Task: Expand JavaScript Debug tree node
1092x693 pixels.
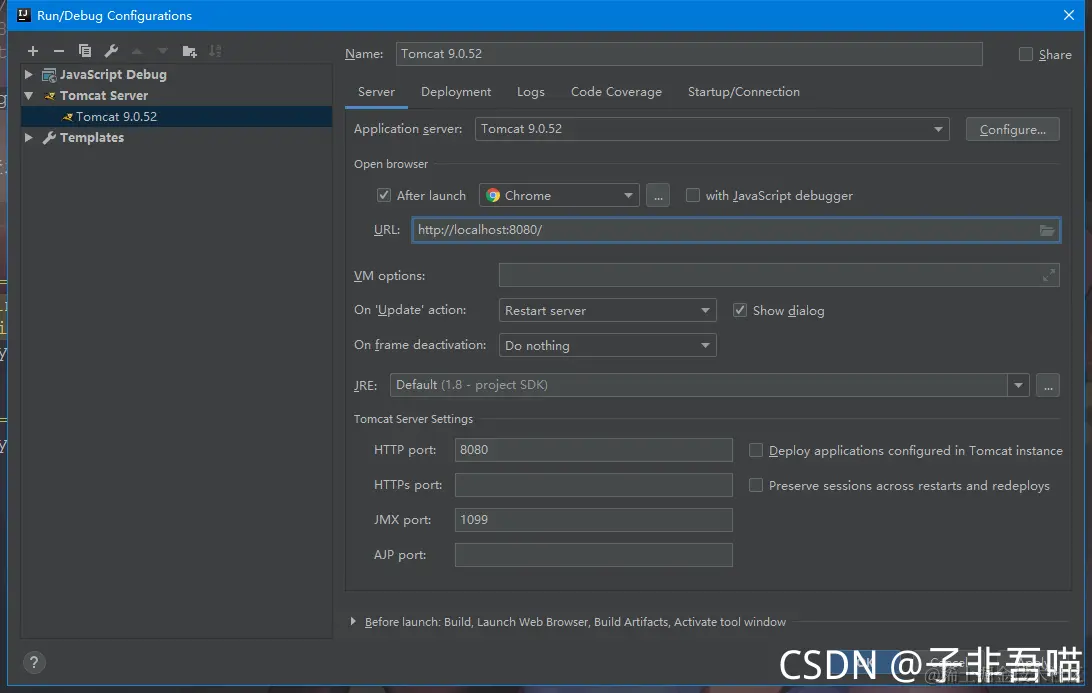Action: click(29, 74)
